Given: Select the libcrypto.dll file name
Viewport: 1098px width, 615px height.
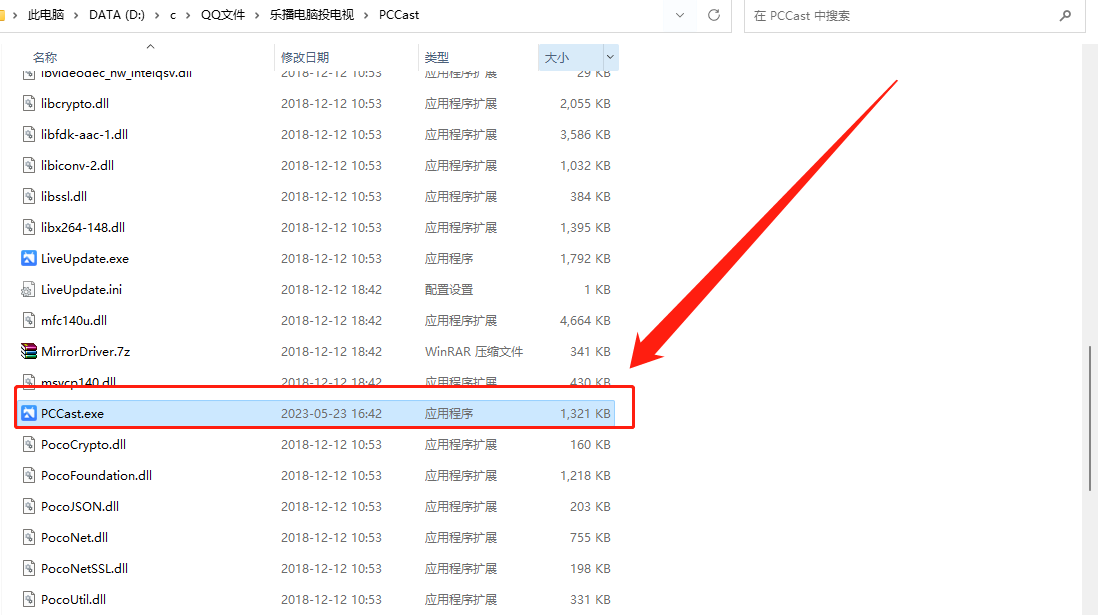Looking at the screenshot, I should tap(75, 104).
